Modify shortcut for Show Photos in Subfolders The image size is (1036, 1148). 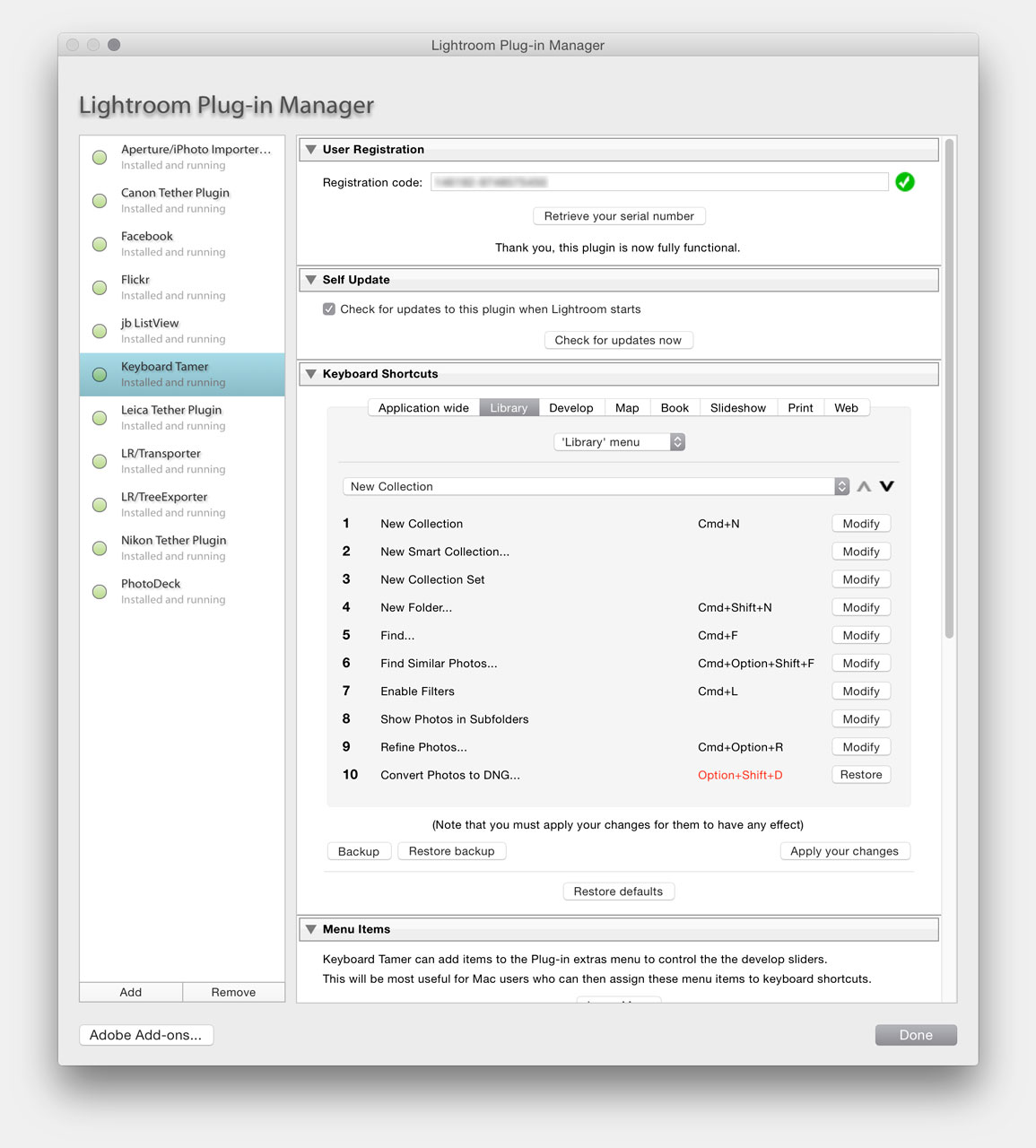(861, 719)
